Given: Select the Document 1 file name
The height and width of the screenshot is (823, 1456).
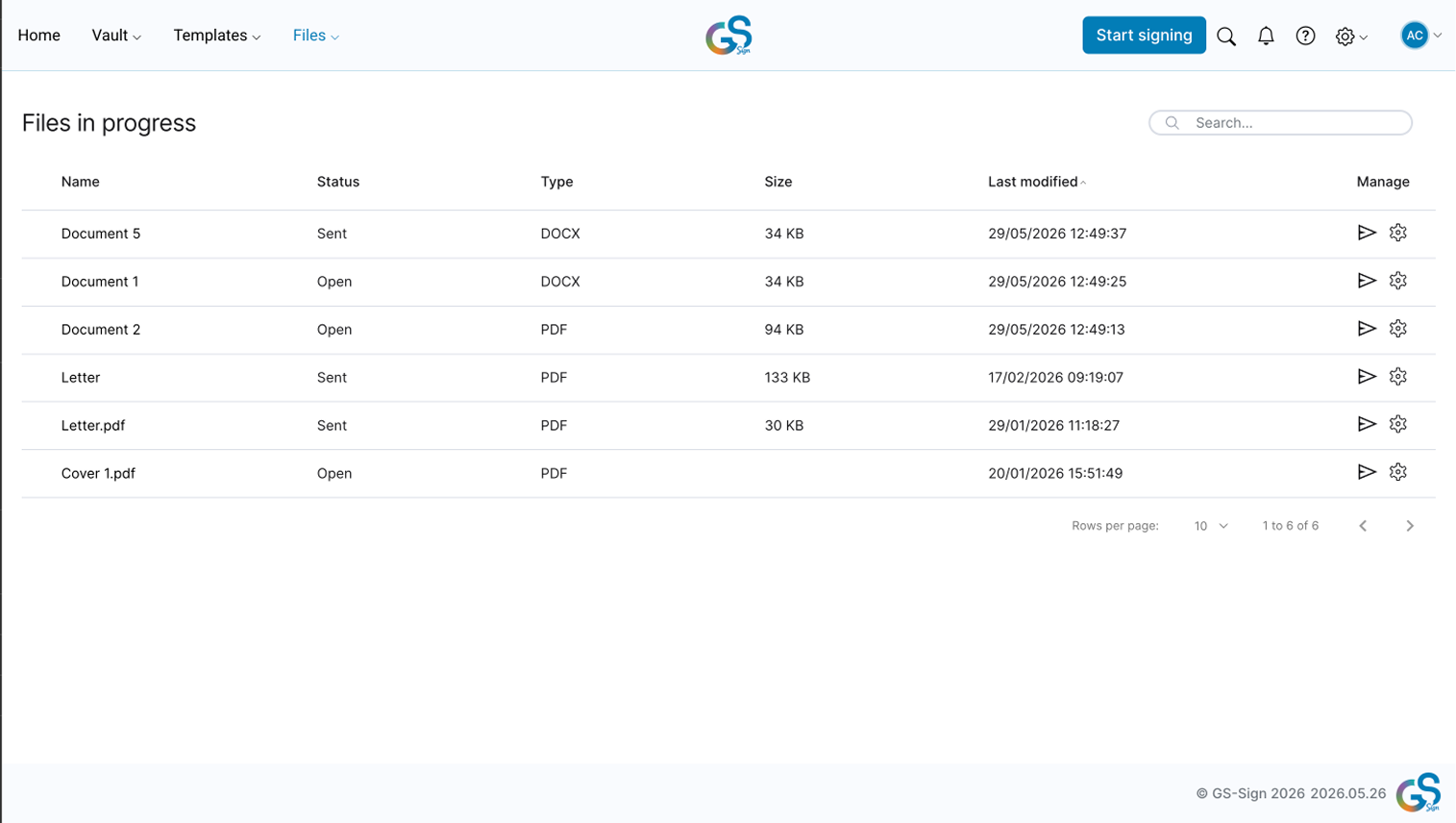Looking at the screenshot, I should [100, 282].
